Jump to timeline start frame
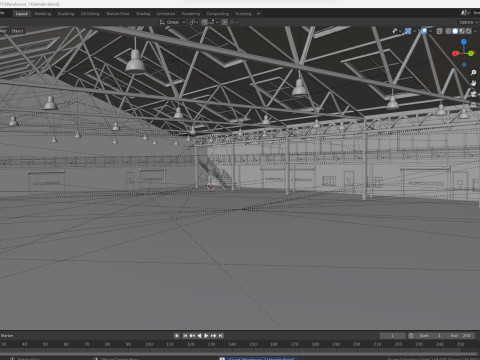Viewport: 480px width, 360px height. point(185,336)
